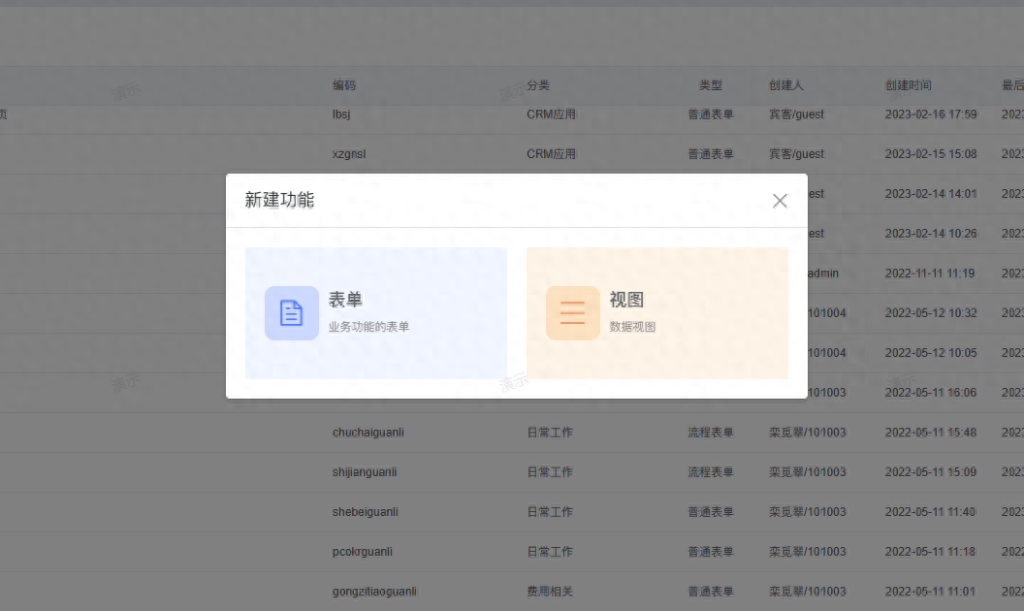The image size is (1024, 611).
Task: Click the 2022-05-11 15:09 timestamp
Action: [x=931, y=472]
